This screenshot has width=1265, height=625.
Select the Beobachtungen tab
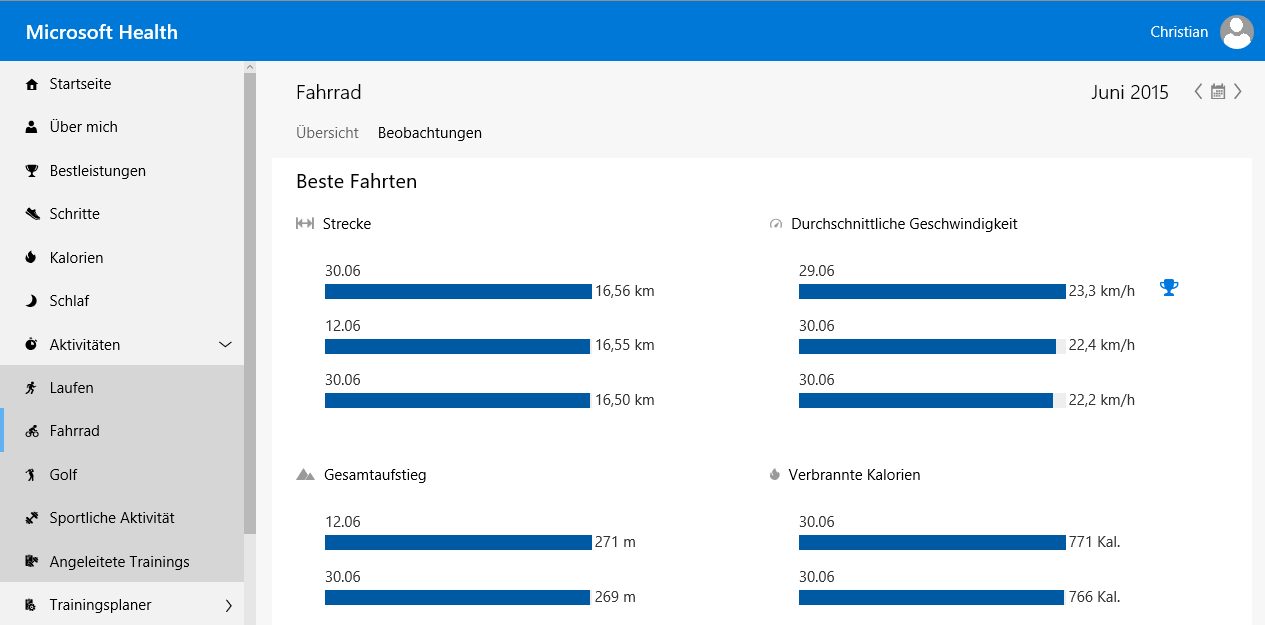pos(429,133)
